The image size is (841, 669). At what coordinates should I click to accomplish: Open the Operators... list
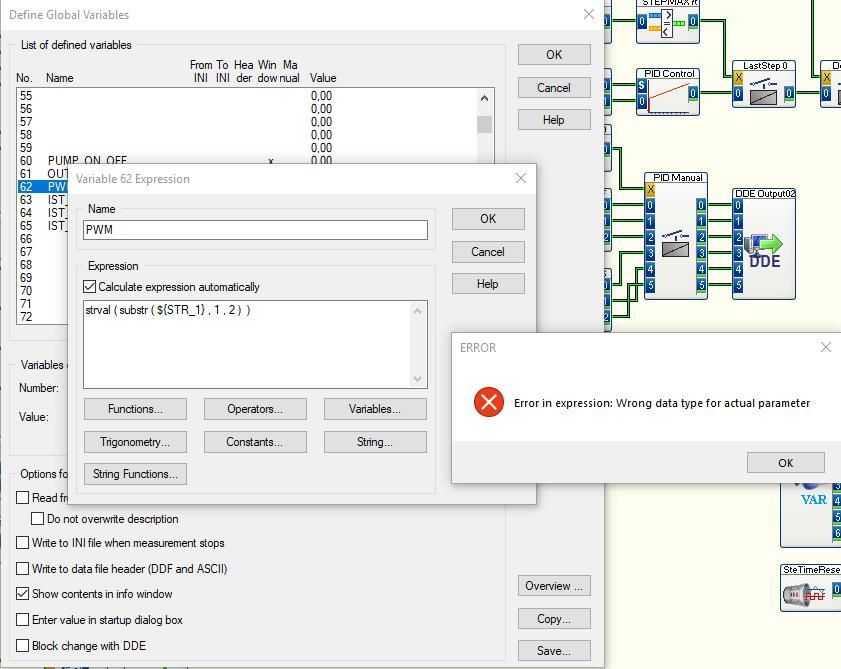(x=255, y=409)
